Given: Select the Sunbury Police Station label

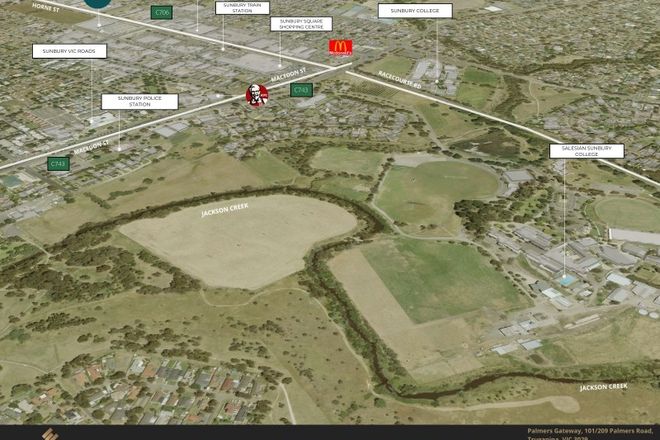Looking at the screenshot, I should [139, 101].
